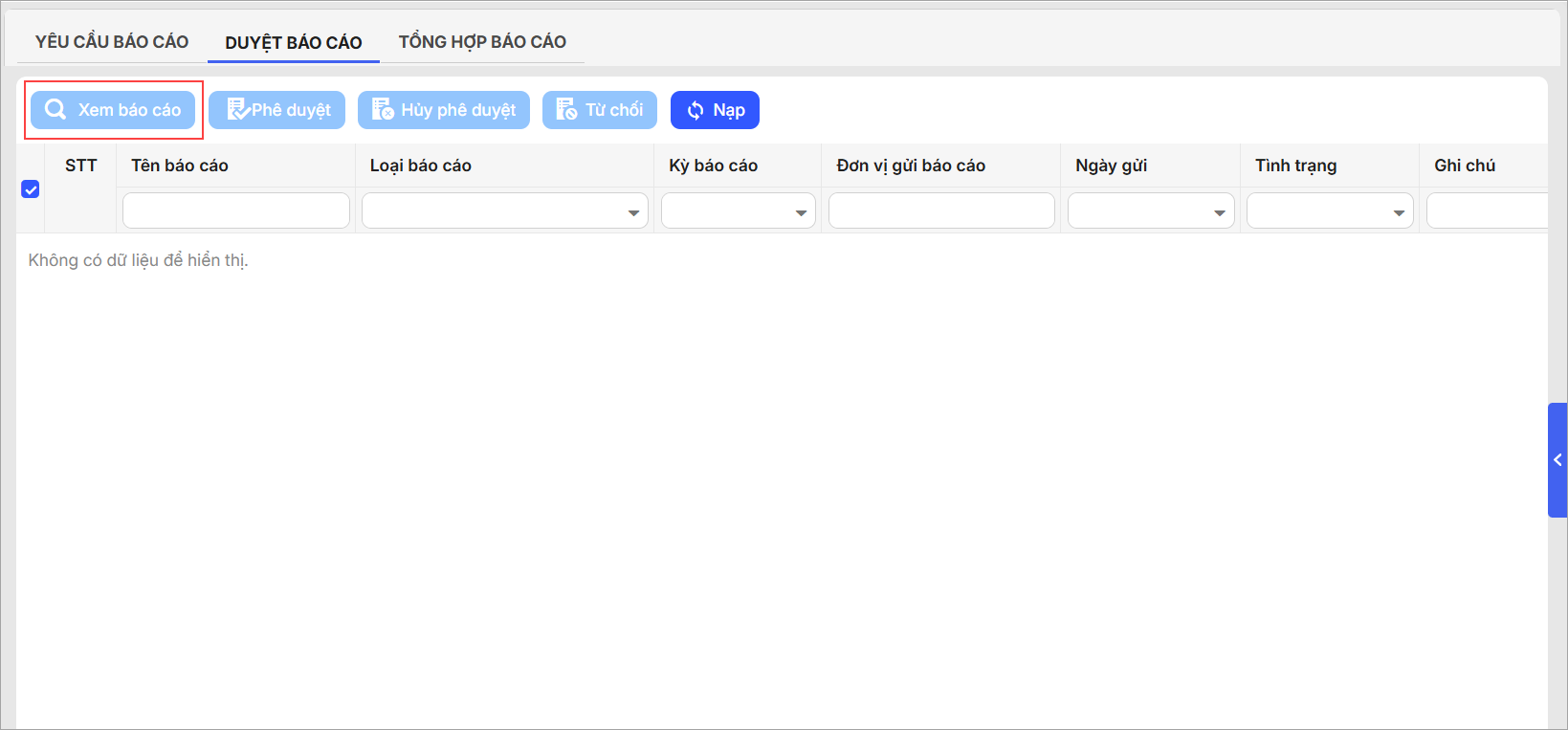Click the Từ chối button label
This screenshot has width=1568, height=730.
614,110
